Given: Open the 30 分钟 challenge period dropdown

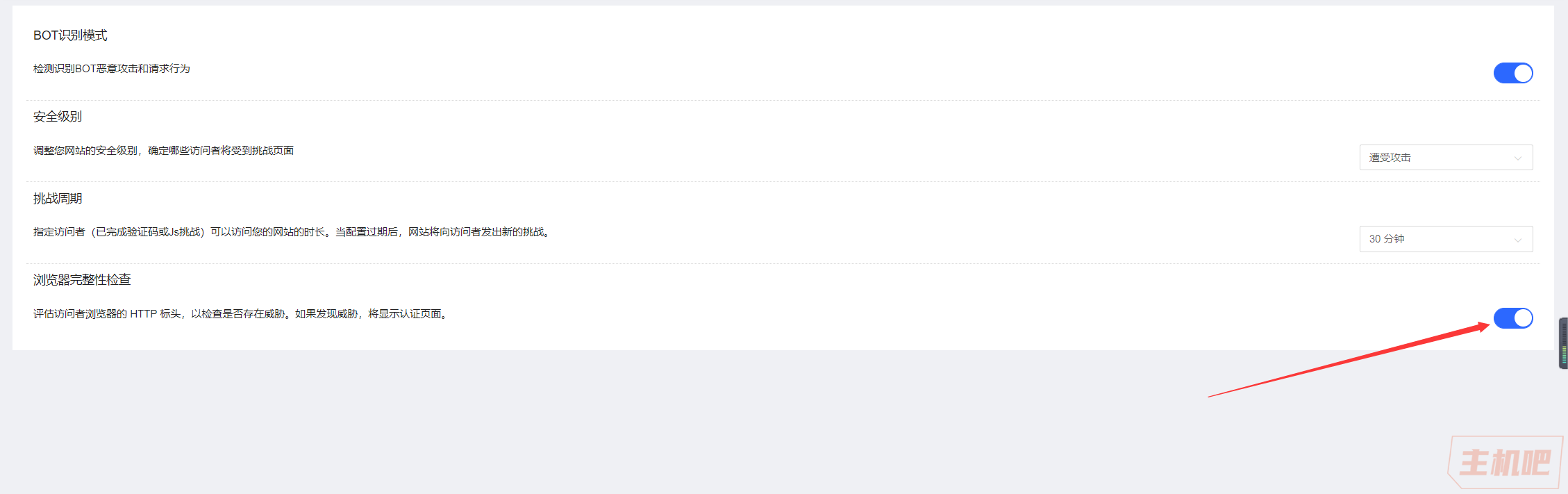Looking at the screenshot, I should 1446,239.
